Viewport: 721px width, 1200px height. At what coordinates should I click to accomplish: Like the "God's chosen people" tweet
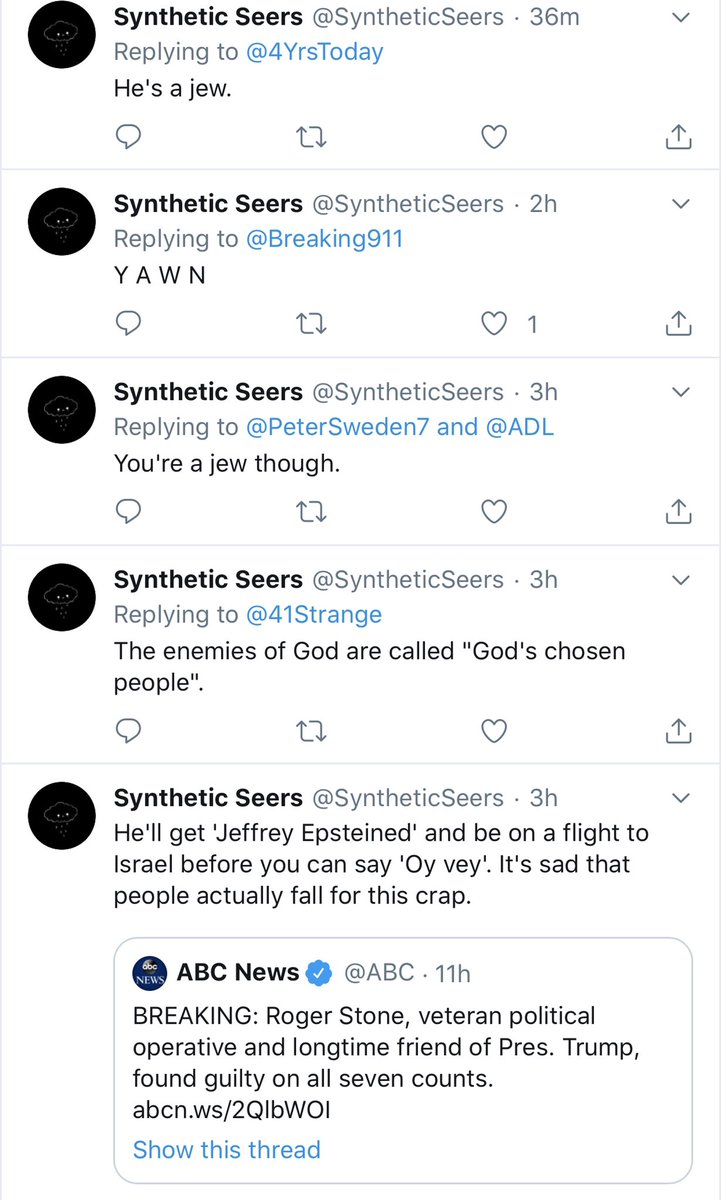[x=494, y=732]
